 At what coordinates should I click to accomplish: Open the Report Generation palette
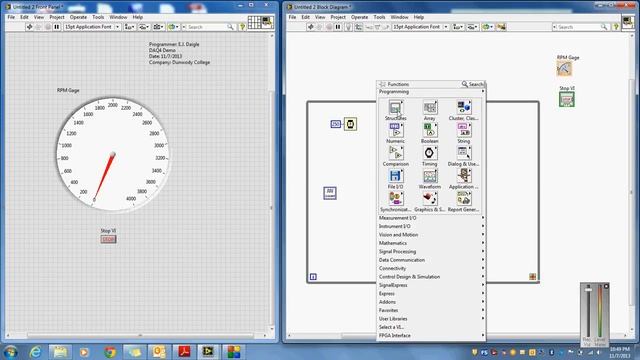464,199
